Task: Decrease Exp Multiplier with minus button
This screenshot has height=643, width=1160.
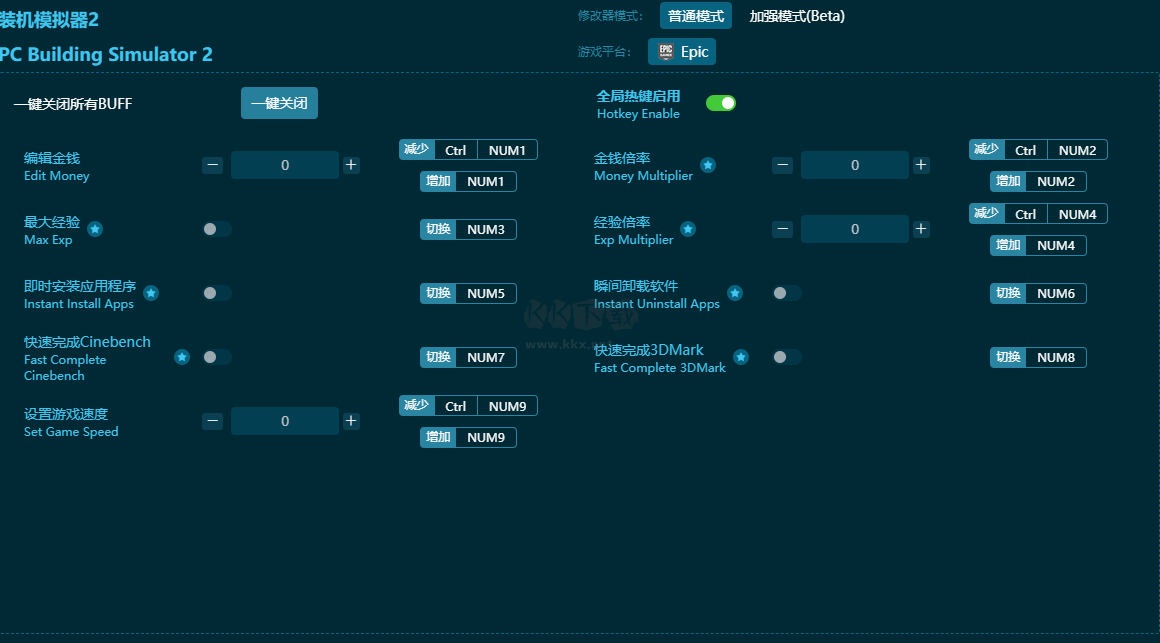Action: click(782, 229)
